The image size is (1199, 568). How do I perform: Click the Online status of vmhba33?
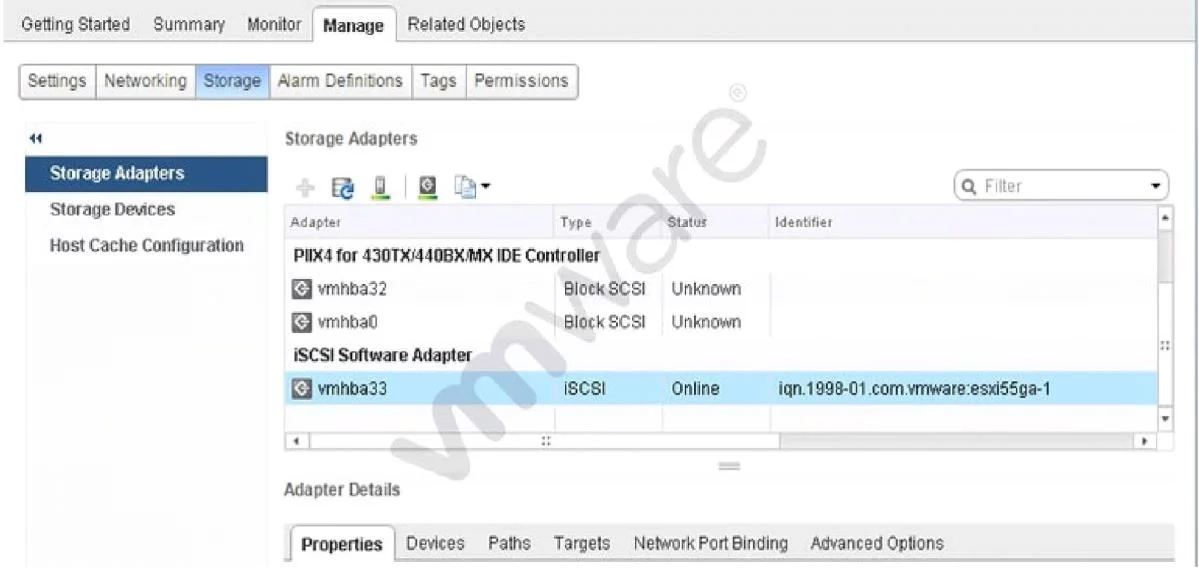[695, 389]
